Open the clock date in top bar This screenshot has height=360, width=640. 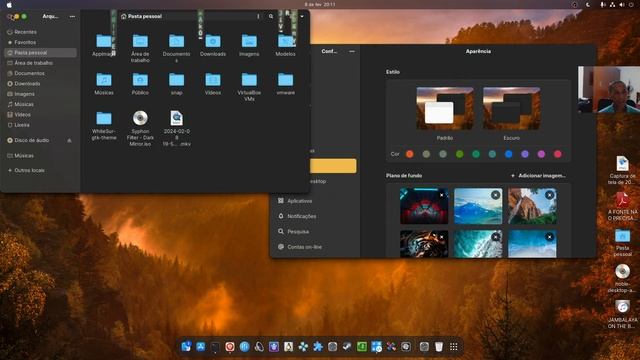(x=320, y=4)
